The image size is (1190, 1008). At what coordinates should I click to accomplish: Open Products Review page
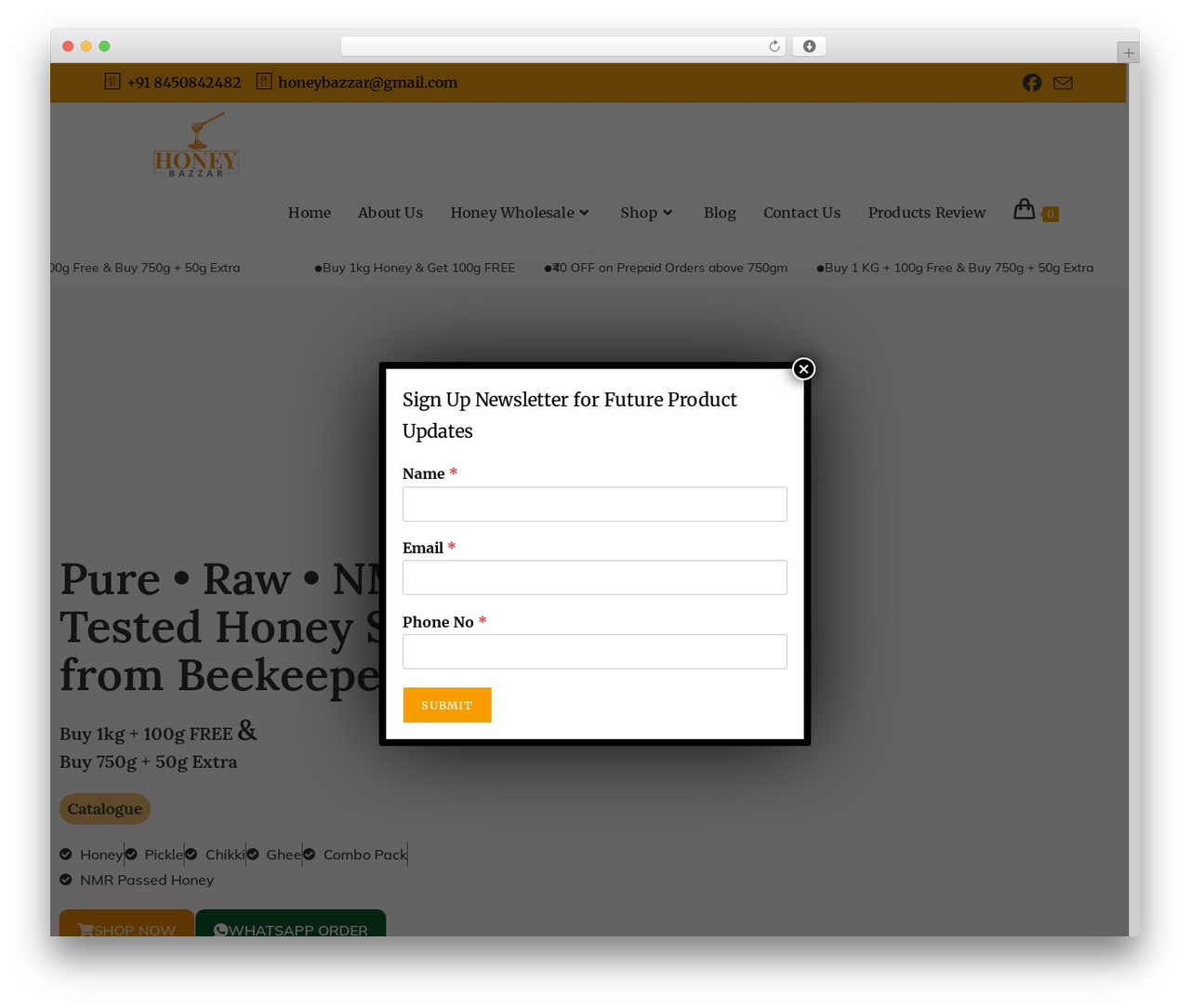[x=927, y=213]
